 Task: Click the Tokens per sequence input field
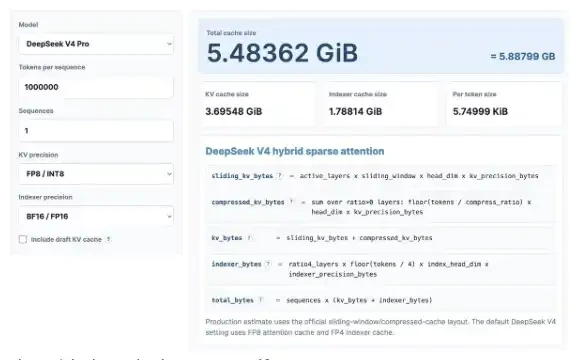pos(96,87)
